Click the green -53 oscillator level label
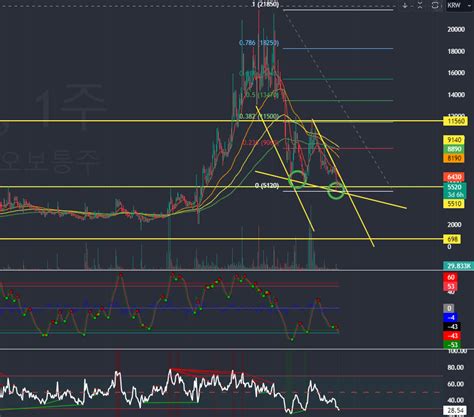The width and height of the screenshot is (474, 417). tap(452, 345)
